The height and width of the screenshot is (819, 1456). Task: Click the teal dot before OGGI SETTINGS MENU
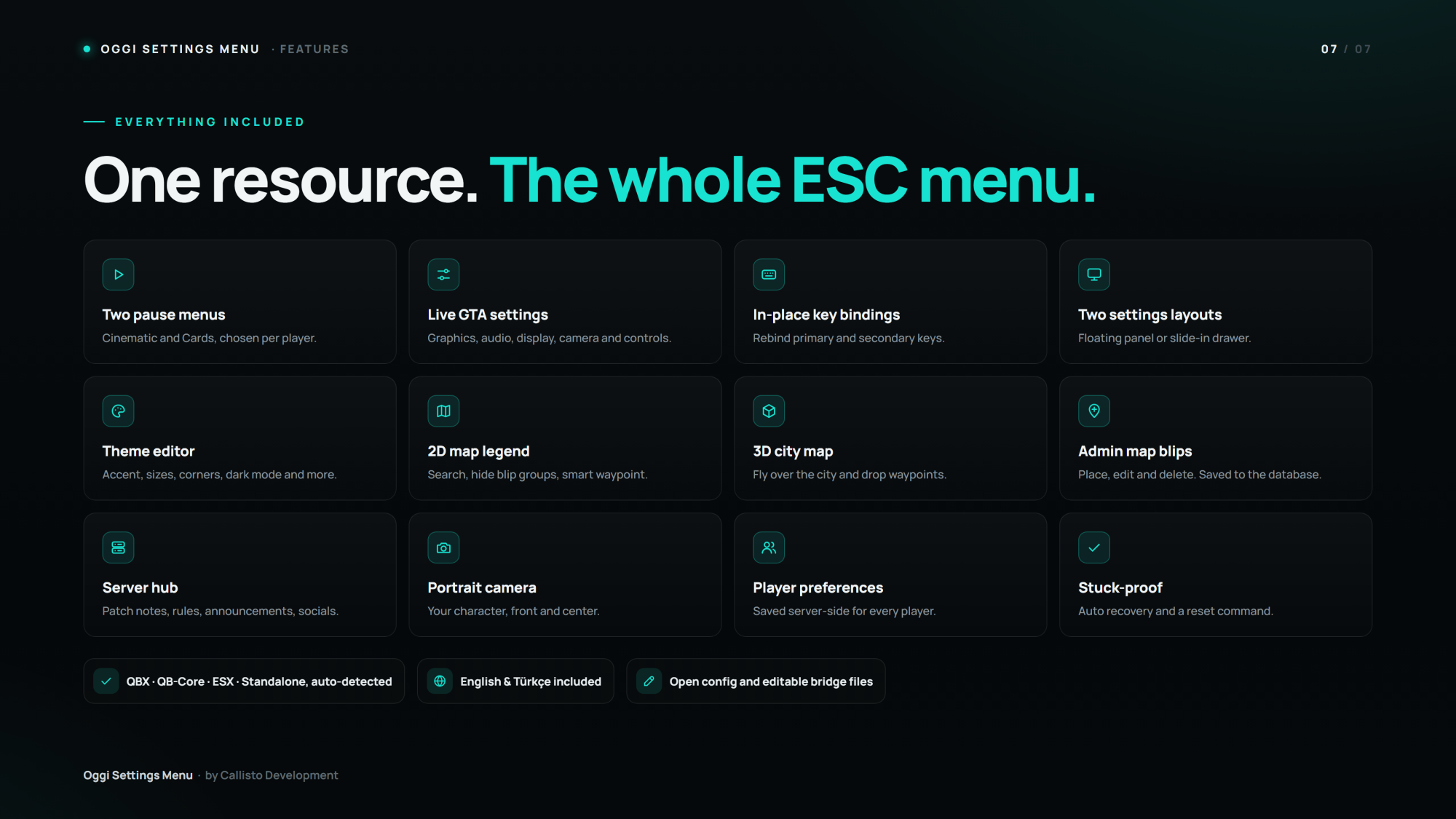click(x=87, y=49)
